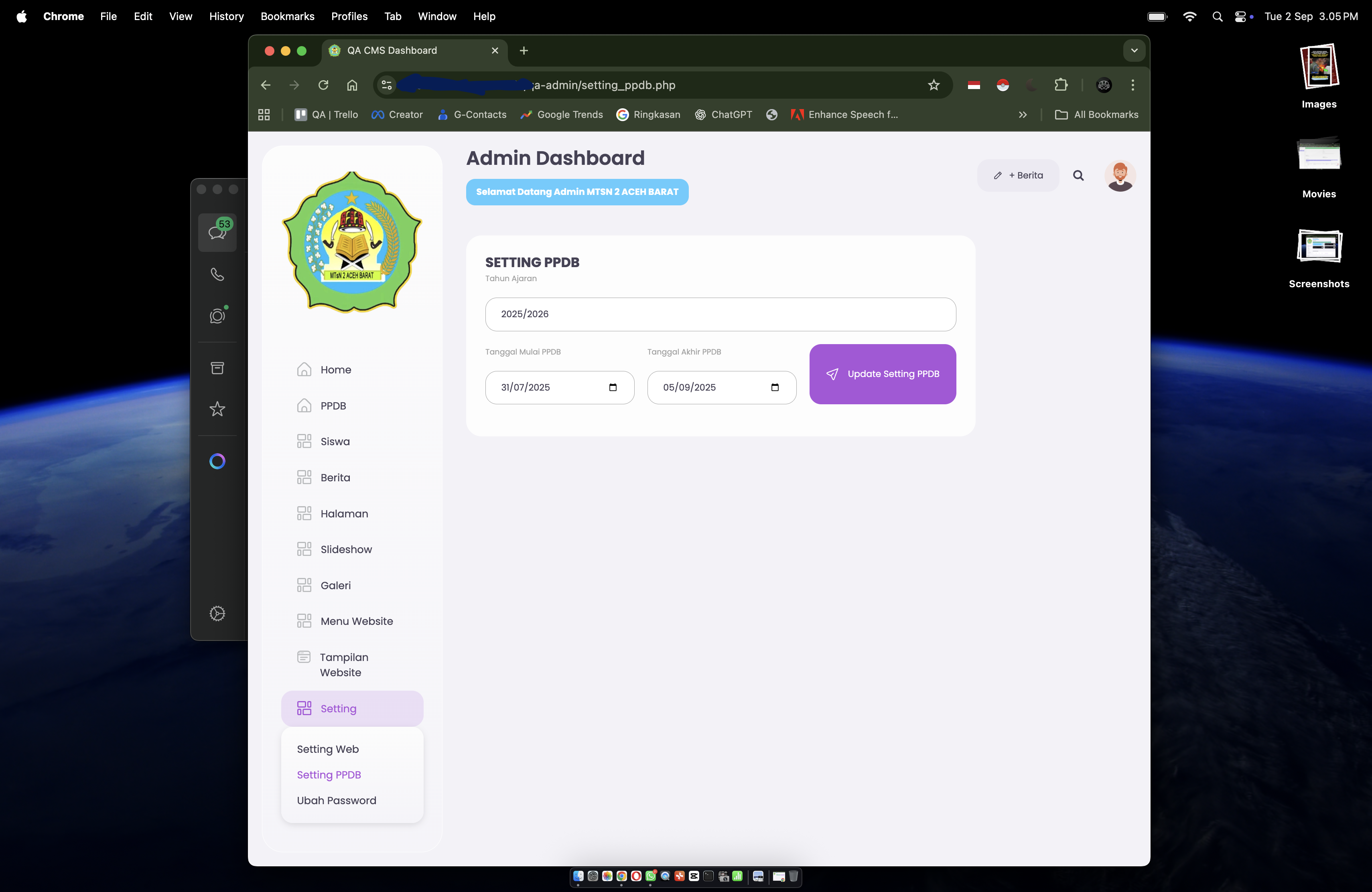Image resolution: width=1372 pixels, height=892 pixels.
Task: Open the Chrome extensions puzzle icon
Action: (1061, 85)
